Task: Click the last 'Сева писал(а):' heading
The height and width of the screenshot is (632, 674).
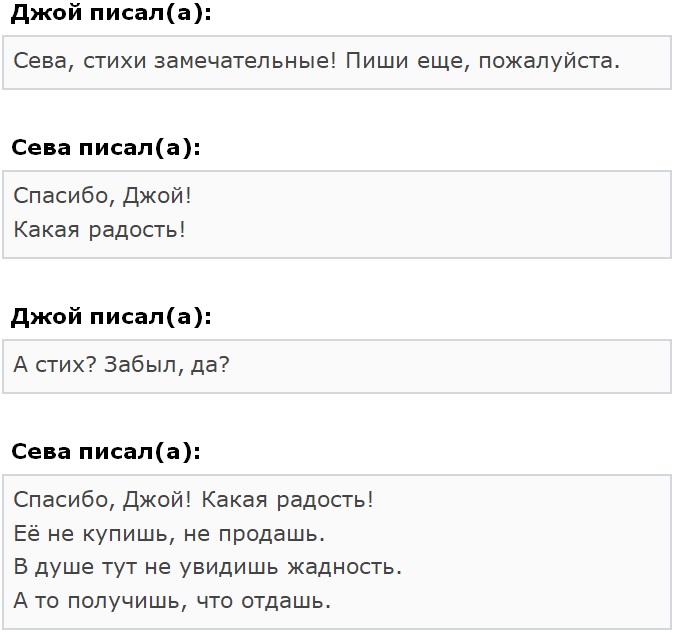Action: [106, 452]
